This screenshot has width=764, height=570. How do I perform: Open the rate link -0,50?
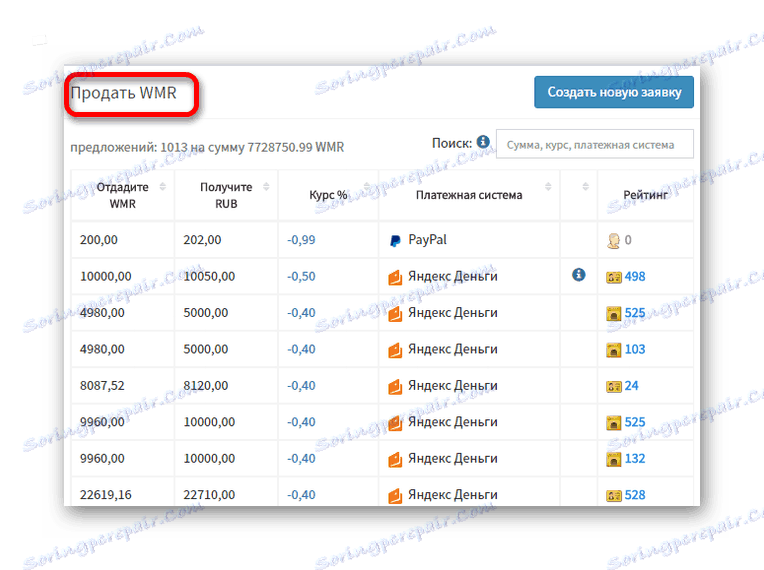[x=301, y=276]
